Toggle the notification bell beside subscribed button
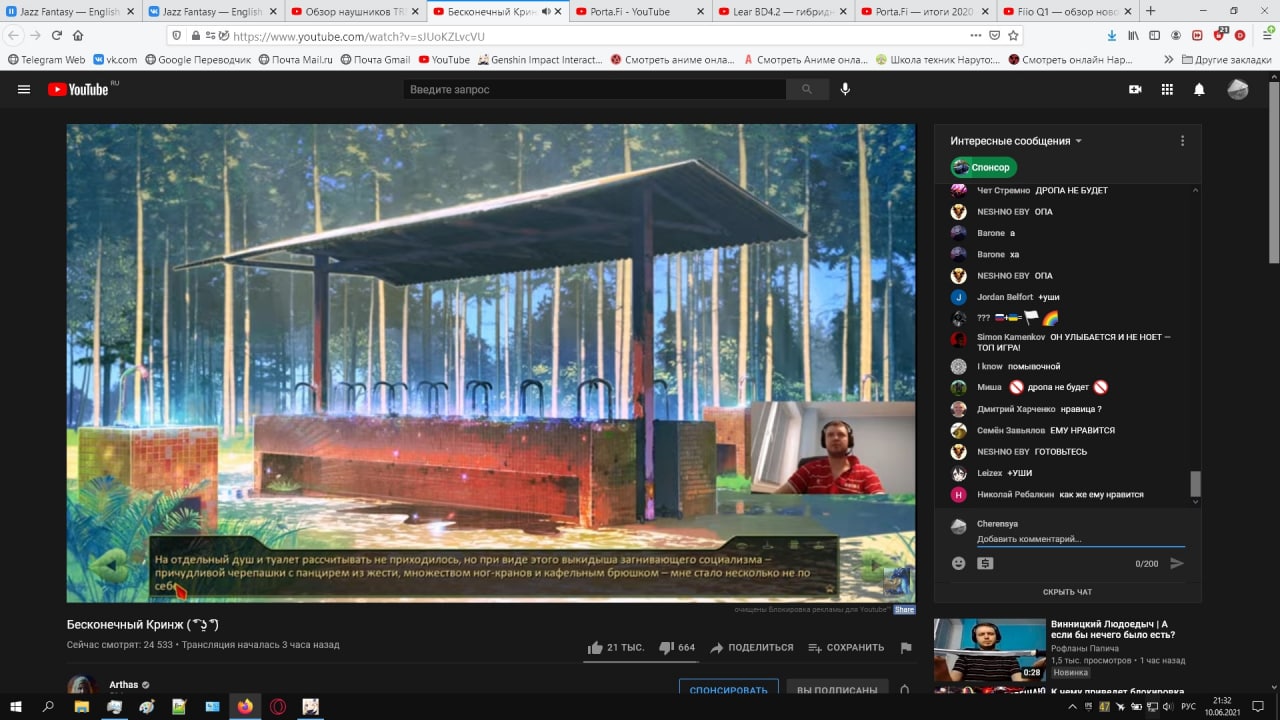 tap(904, 690)
